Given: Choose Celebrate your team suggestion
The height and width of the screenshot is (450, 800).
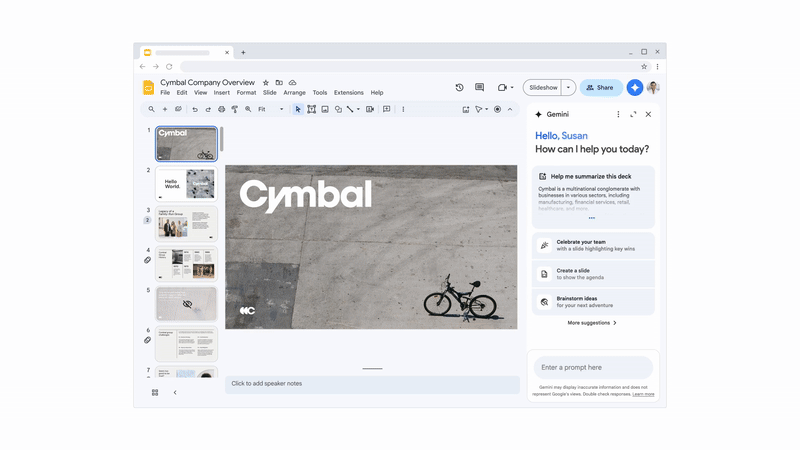Looking at the screenshot, I should click(x=593, y=245).
